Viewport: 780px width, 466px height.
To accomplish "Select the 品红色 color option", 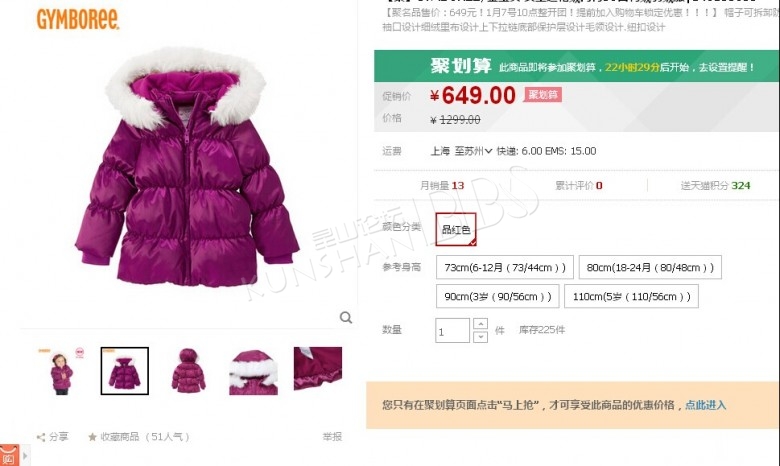I will click(x=456, y=229).
